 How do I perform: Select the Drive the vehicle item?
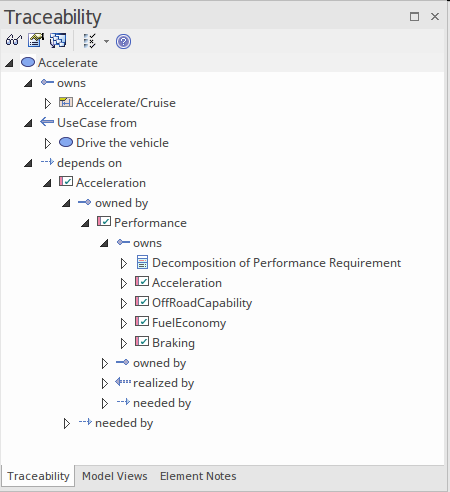[122, 143]
